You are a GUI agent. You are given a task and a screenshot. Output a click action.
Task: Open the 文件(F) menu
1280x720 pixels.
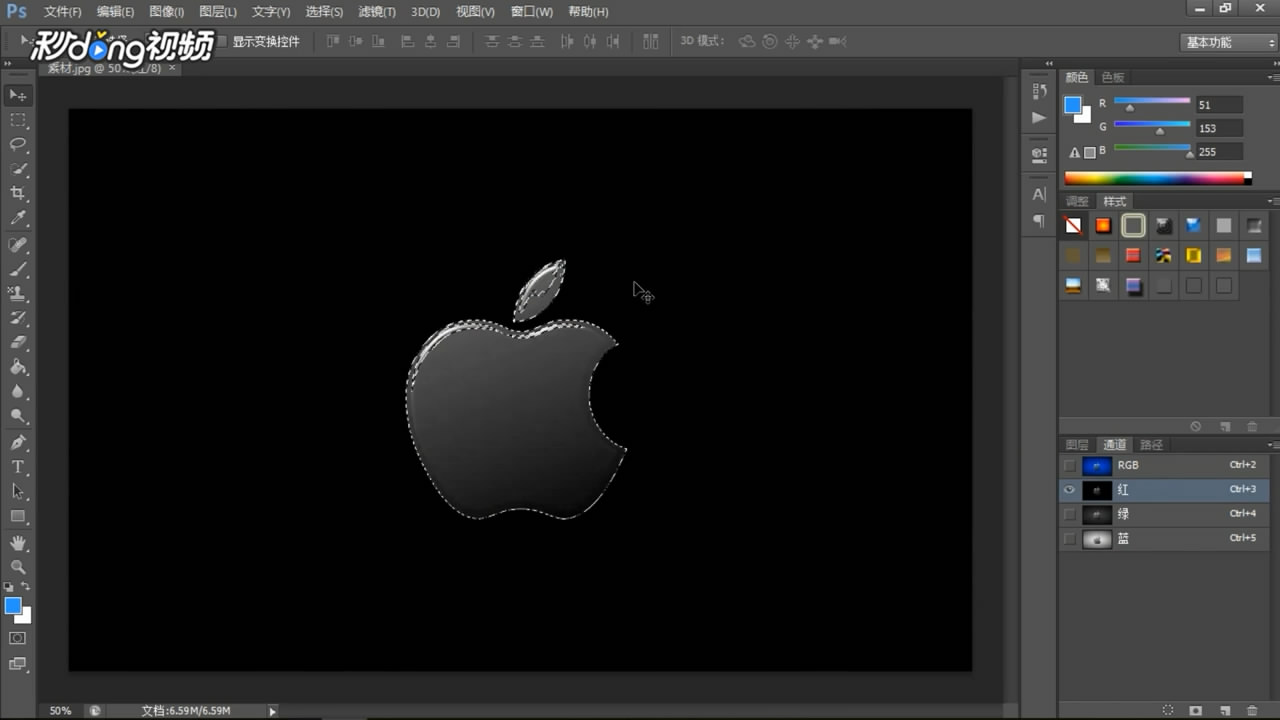(62, 12)
